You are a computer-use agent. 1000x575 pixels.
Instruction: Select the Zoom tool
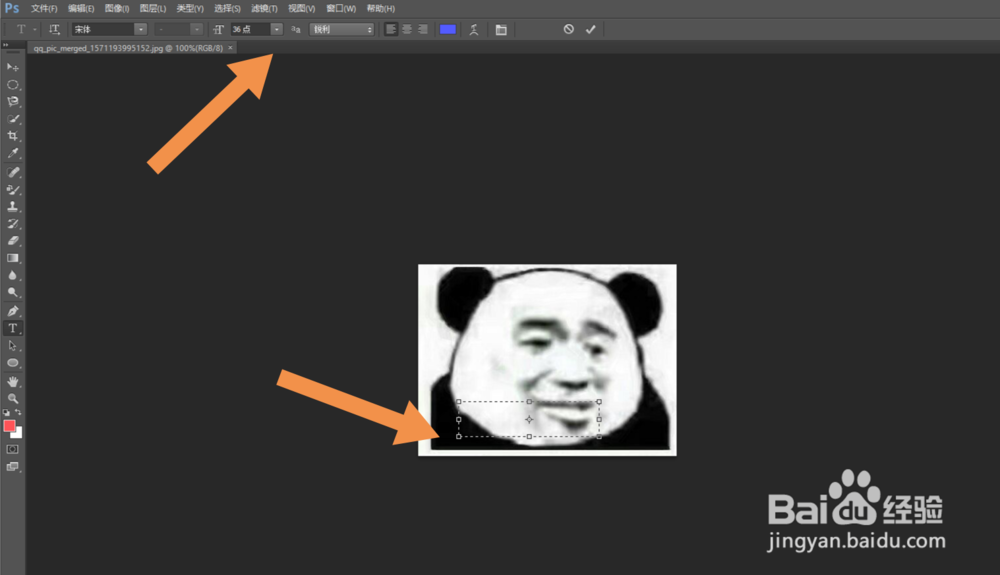pos(12,398)
